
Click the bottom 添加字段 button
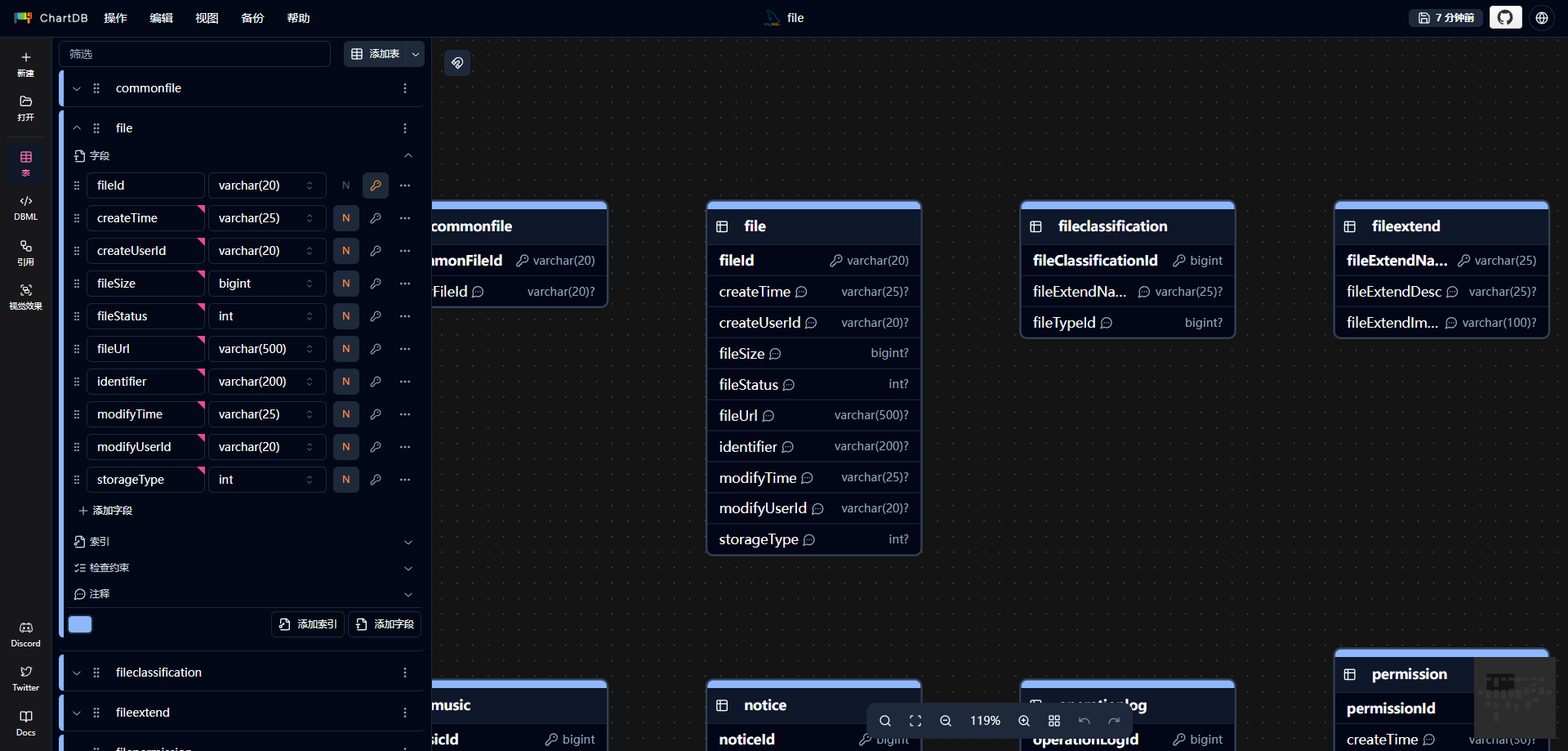coord(385,624)
